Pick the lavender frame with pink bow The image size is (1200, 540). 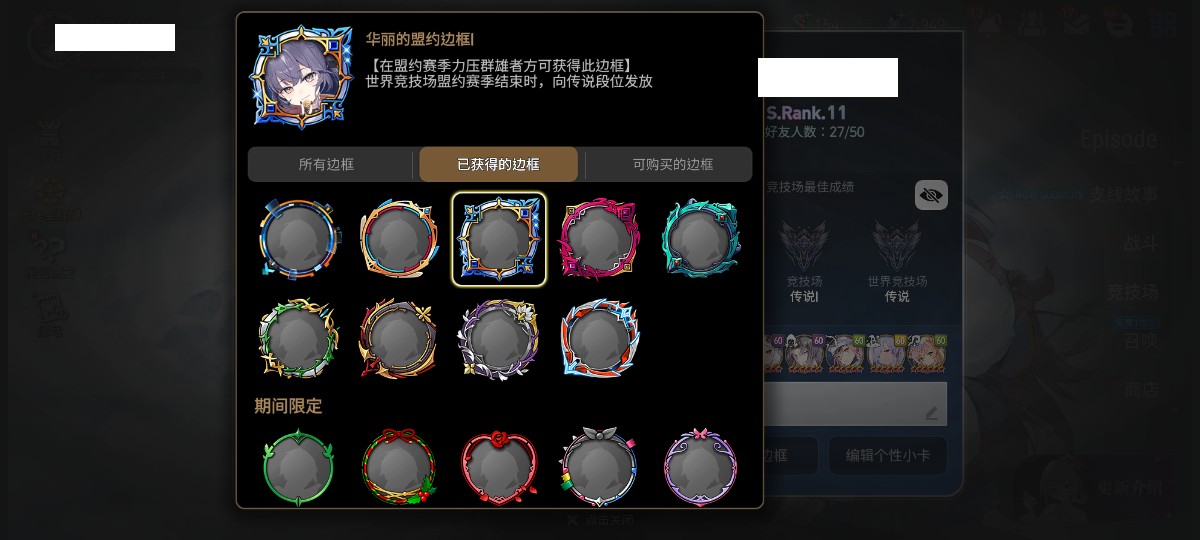701,467
